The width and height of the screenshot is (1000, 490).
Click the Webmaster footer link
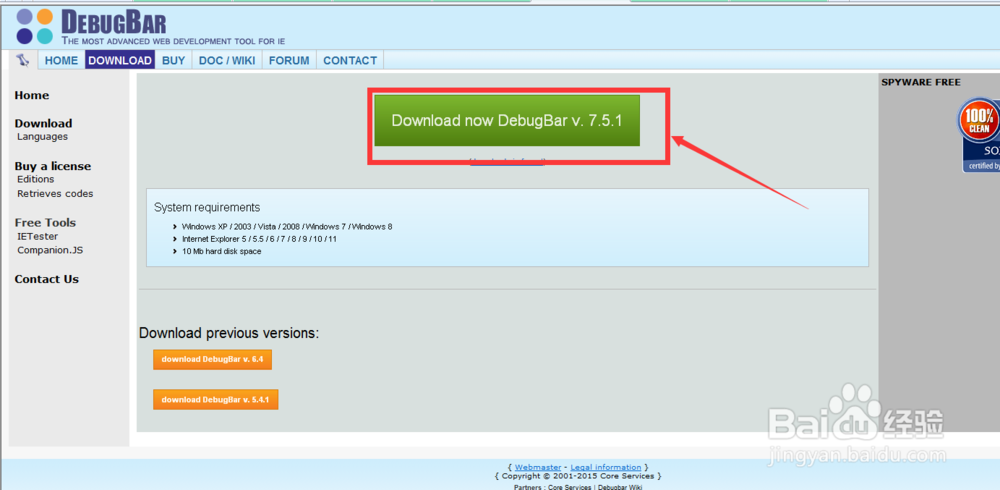538,468
